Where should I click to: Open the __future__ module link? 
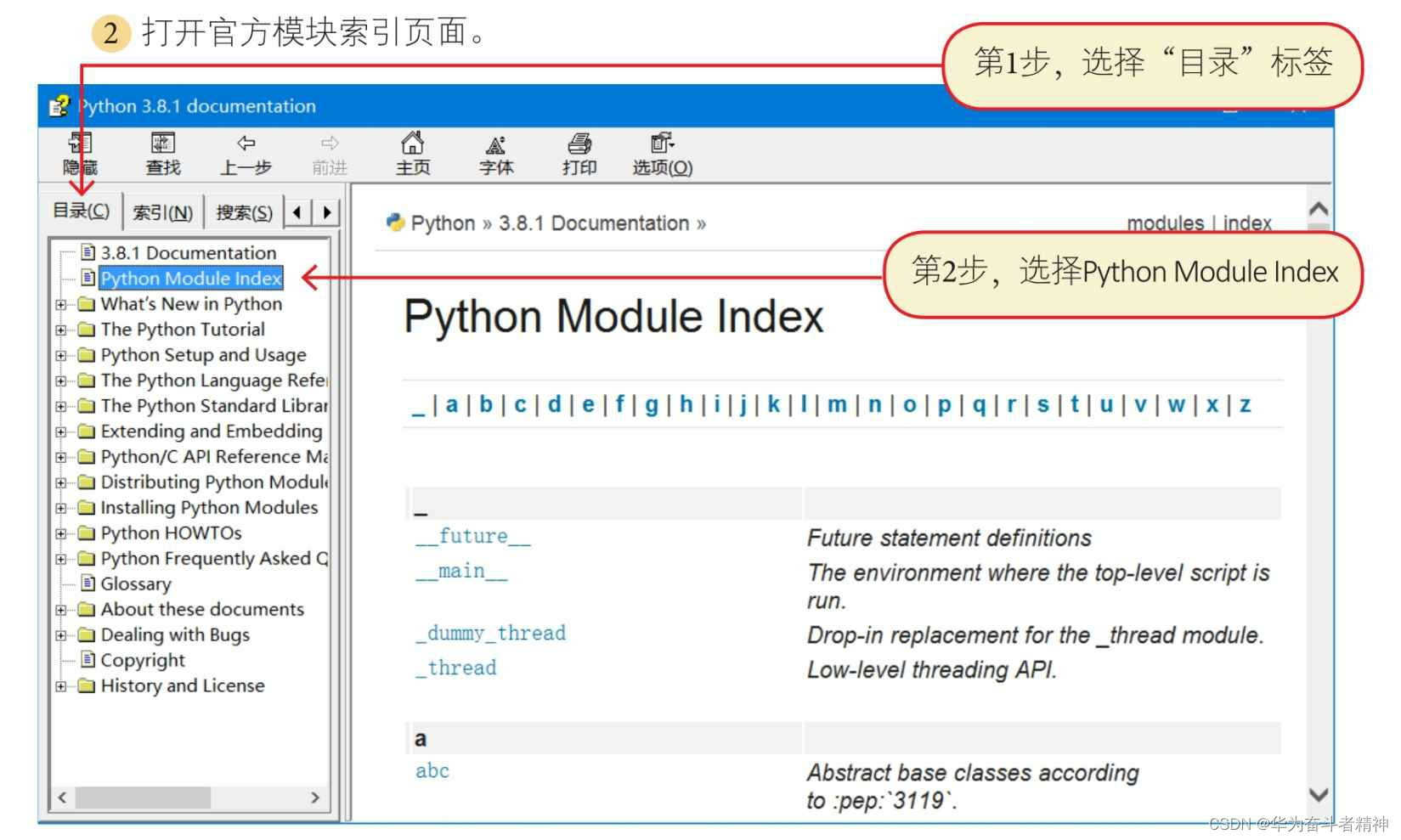point(473,537)
